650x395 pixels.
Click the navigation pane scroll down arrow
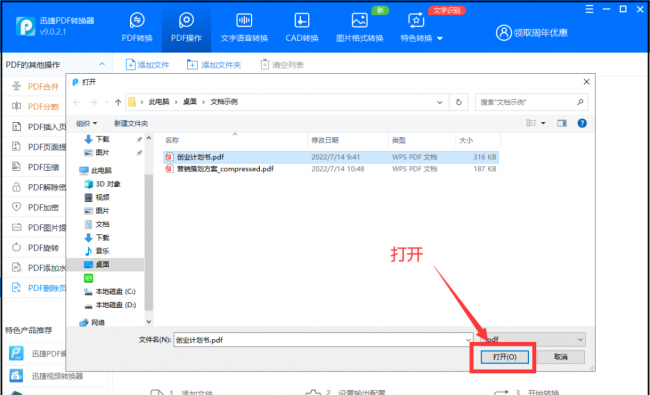(x=149, y=322)
